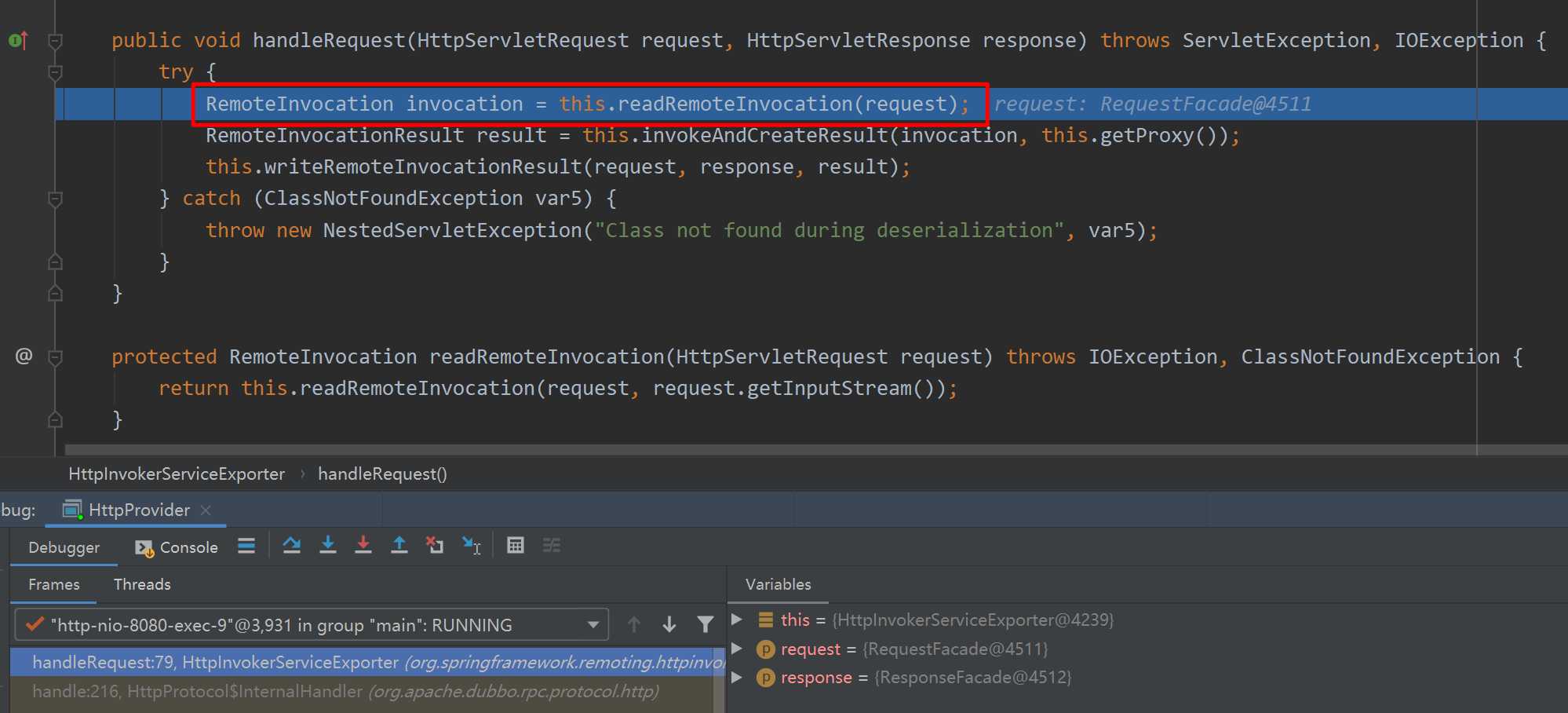Fold the catch block in gutter
Image resolution: width=1568 pixels, height=713 pixels.
(x=55, y=199)
